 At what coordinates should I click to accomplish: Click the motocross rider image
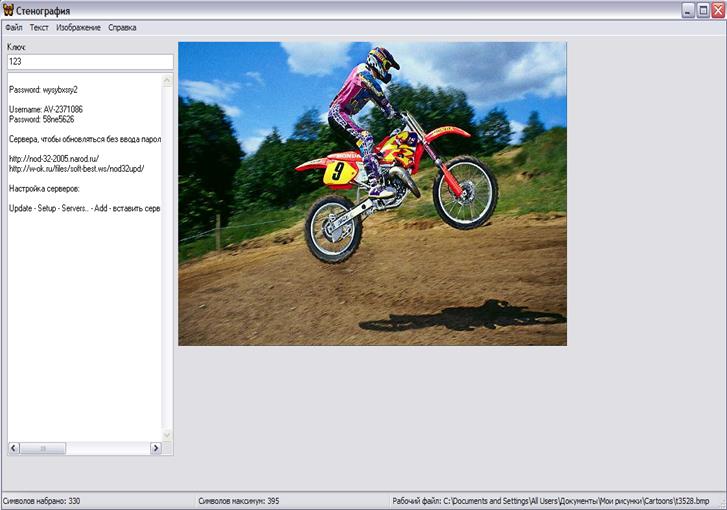click(x=372, y=193)
